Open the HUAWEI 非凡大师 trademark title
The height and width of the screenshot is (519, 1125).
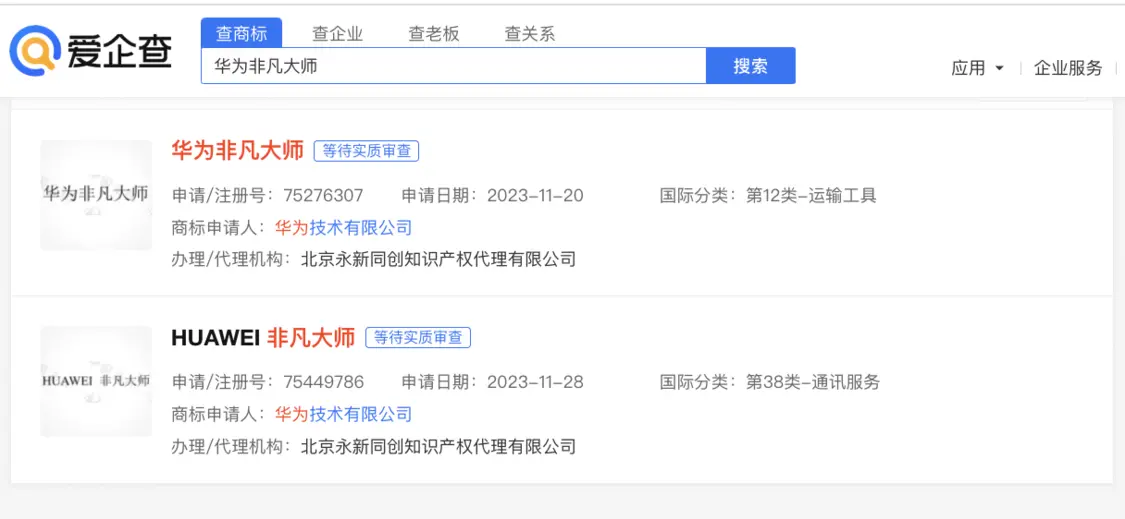(x=263, y=337)
